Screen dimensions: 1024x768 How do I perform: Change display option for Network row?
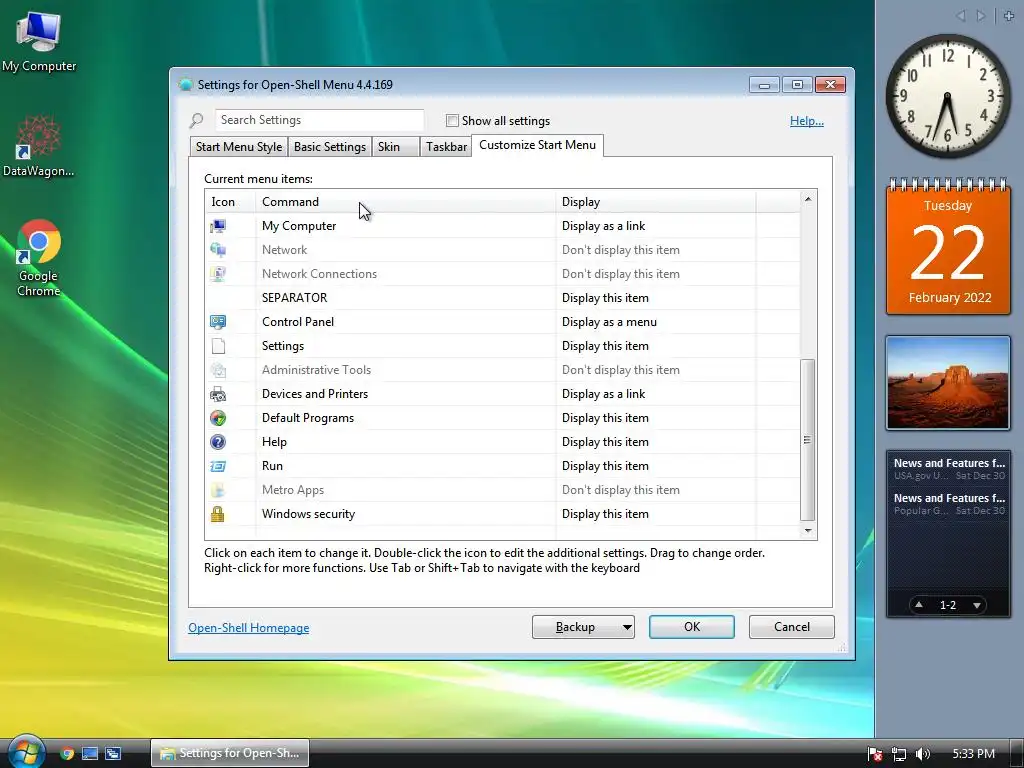tap(620, 250)
